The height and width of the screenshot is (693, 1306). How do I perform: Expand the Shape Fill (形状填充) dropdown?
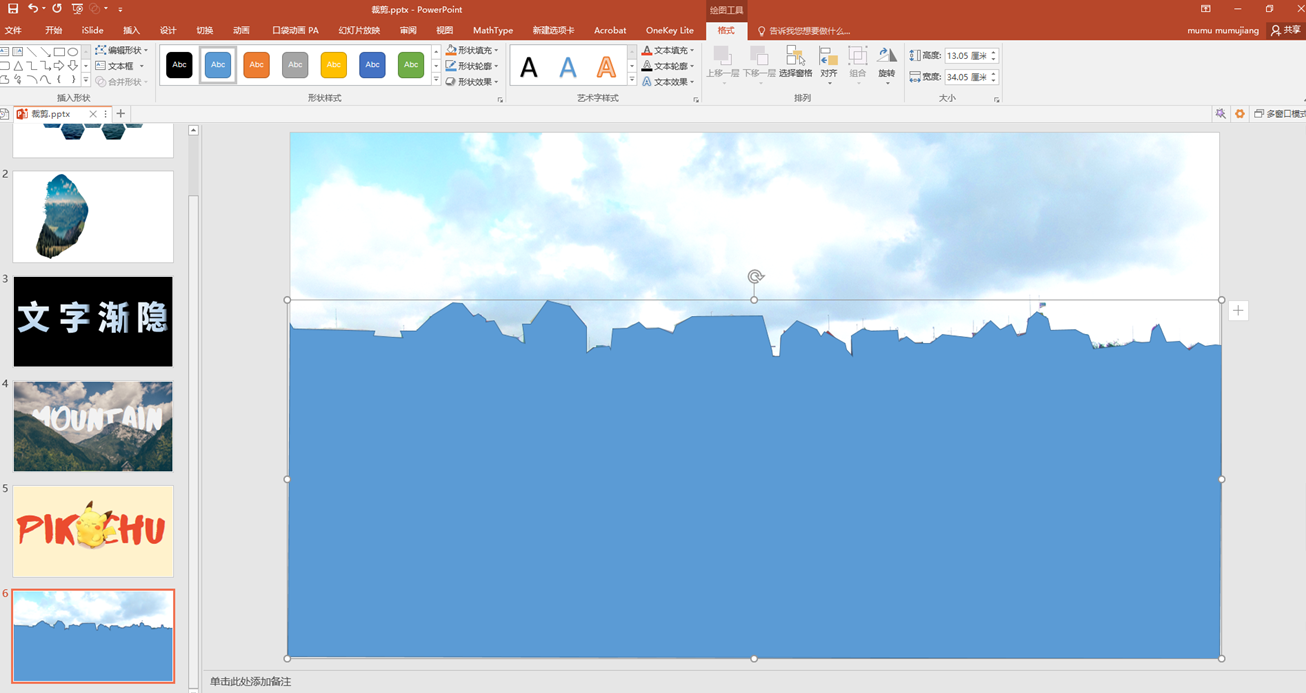pyautogui.click(x=472, y=50)
